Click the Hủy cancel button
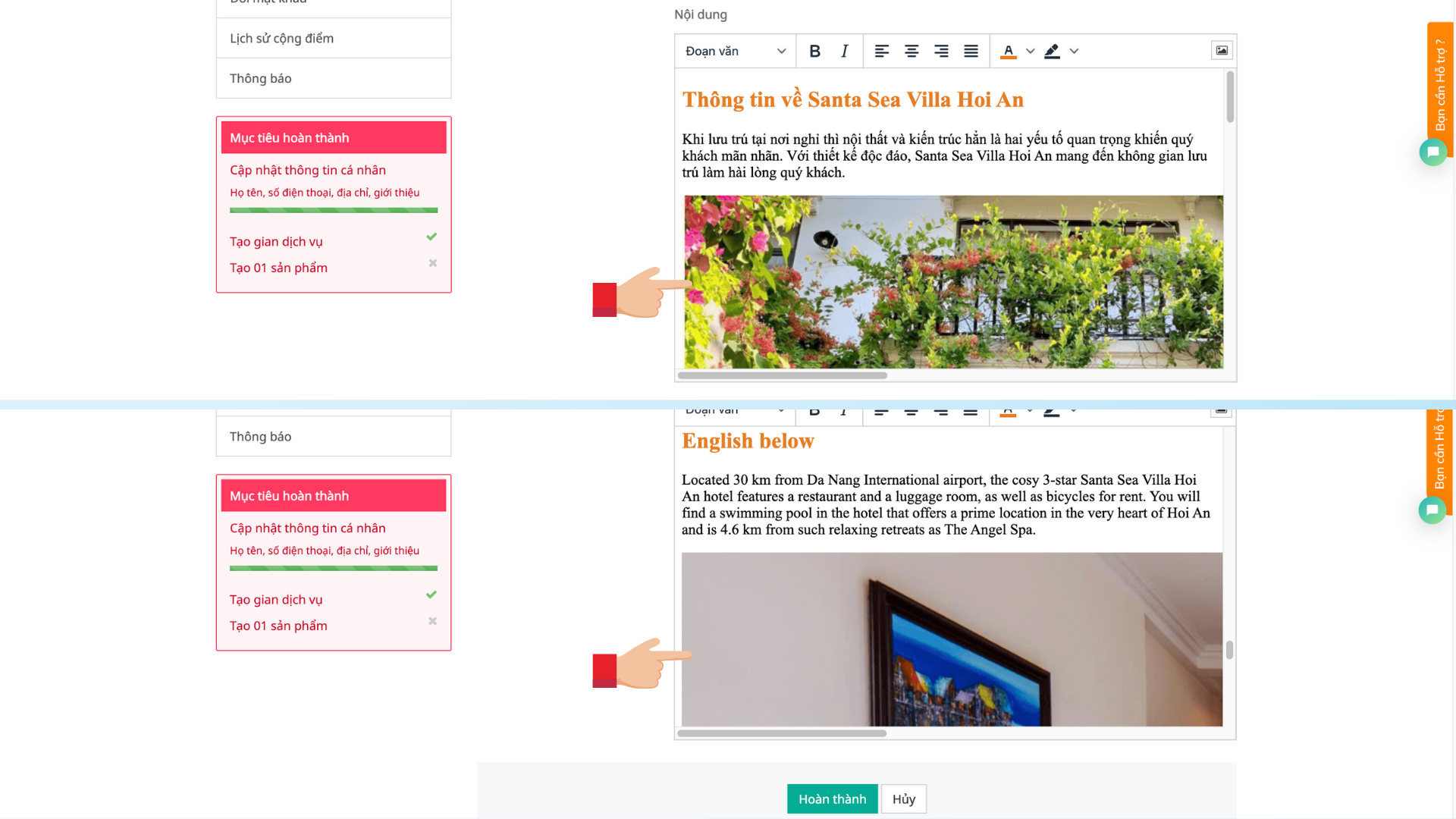This screenshot has width=1456, height=819. (903, 799)
